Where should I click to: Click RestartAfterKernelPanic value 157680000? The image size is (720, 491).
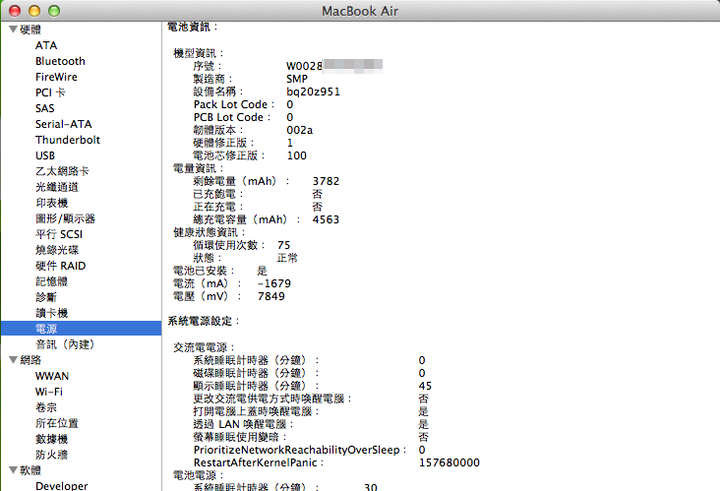(449, 463)
